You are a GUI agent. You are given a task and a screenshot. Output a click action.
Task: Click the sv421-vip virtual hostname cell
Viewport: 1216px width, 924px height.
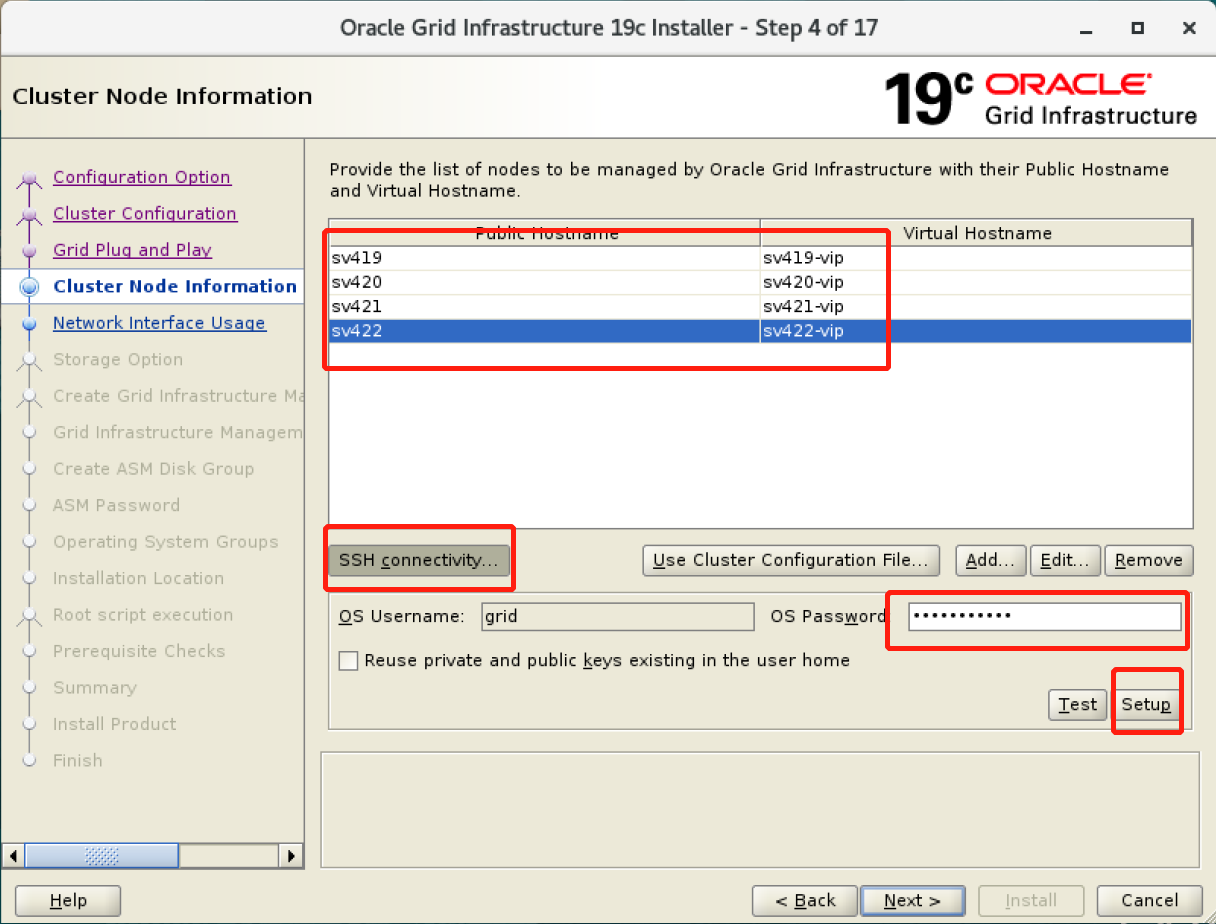pos(976,307)
